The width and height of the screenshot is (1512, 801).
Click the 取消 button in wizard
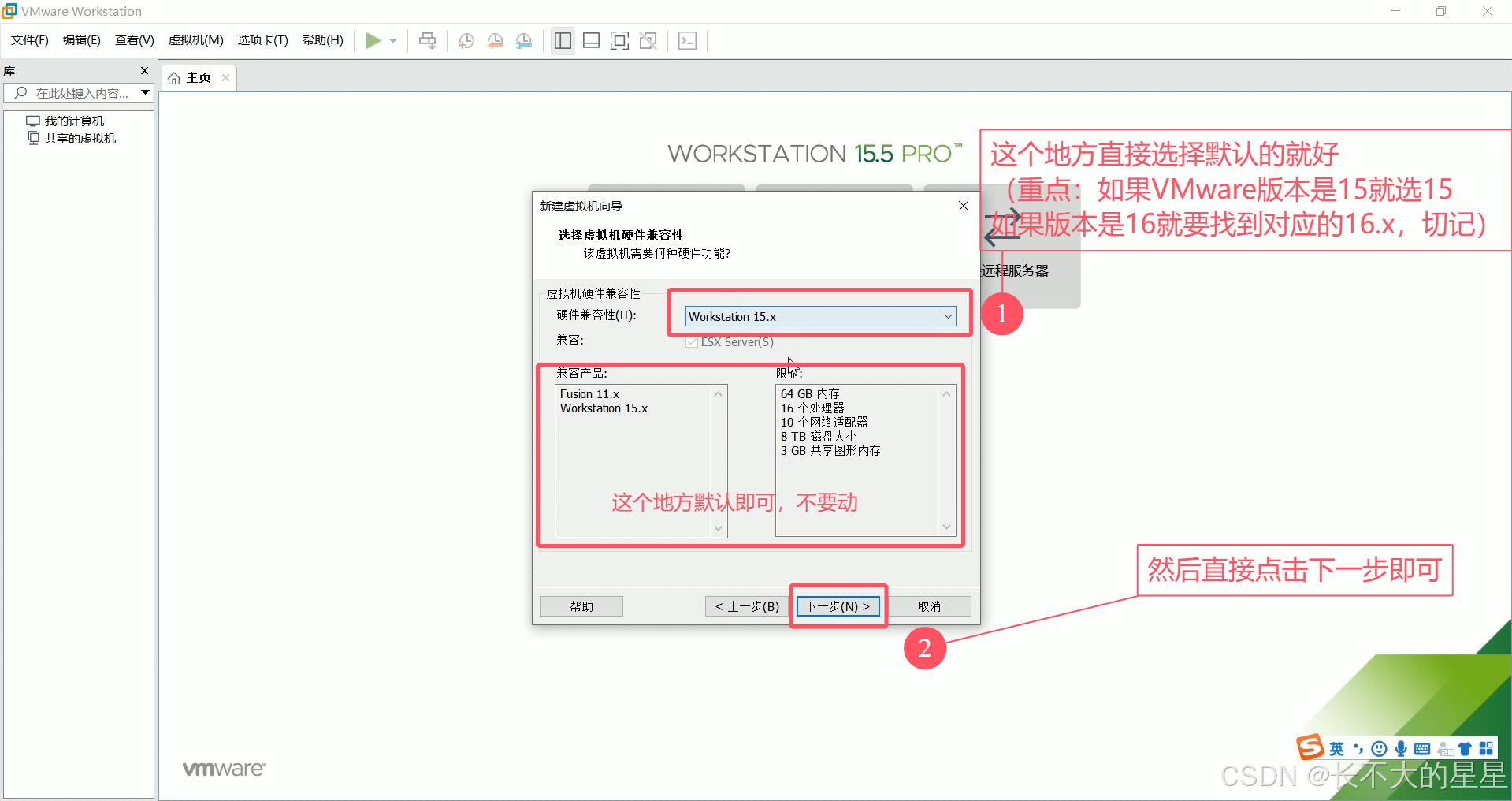[930, 606]
